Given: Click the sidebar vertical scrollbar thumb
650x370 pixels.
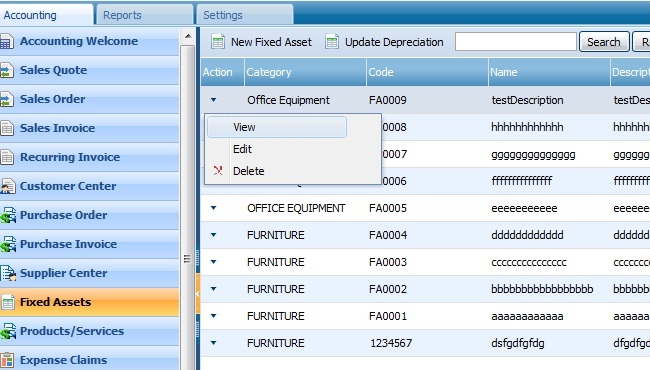Looking at the screenshot, I should tap(188, 207).
